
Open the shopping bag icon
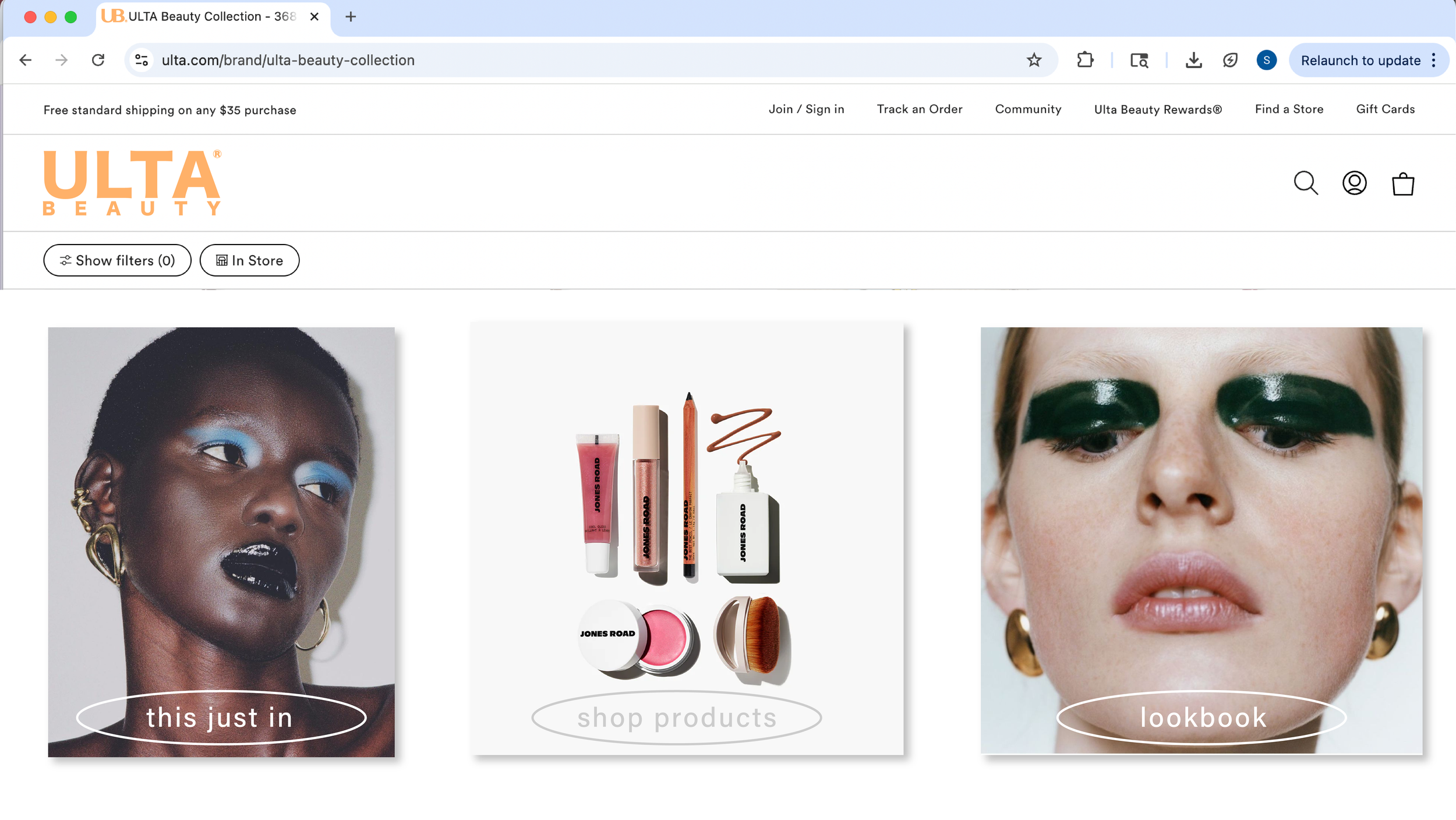coord(1403,183)
